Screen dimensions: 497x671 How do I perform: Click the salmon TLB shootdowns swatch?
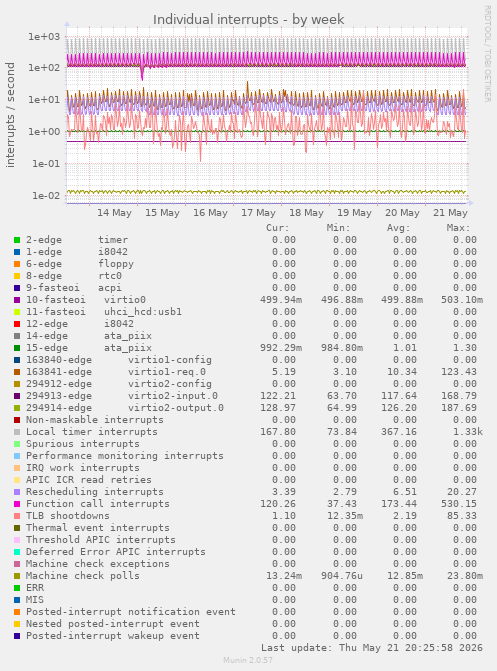pos(17,516)
